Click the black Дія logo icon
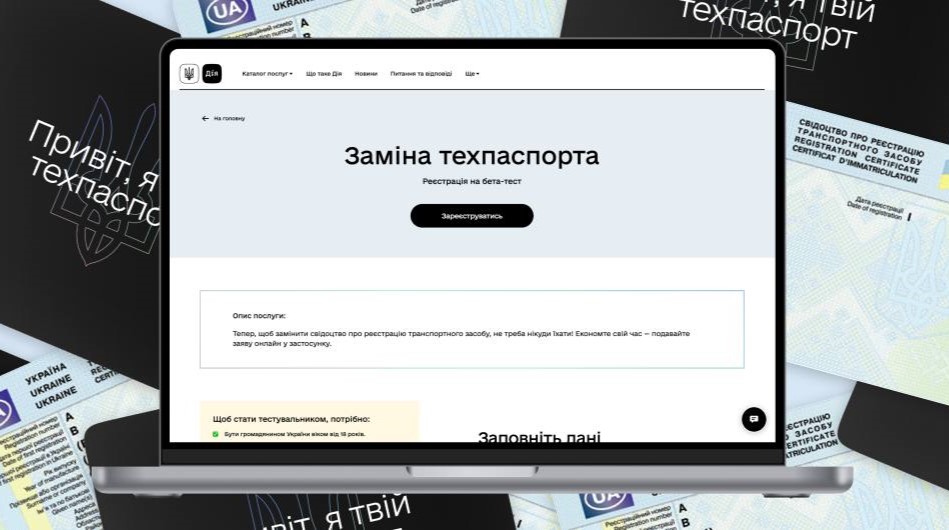 pos(212,74)
